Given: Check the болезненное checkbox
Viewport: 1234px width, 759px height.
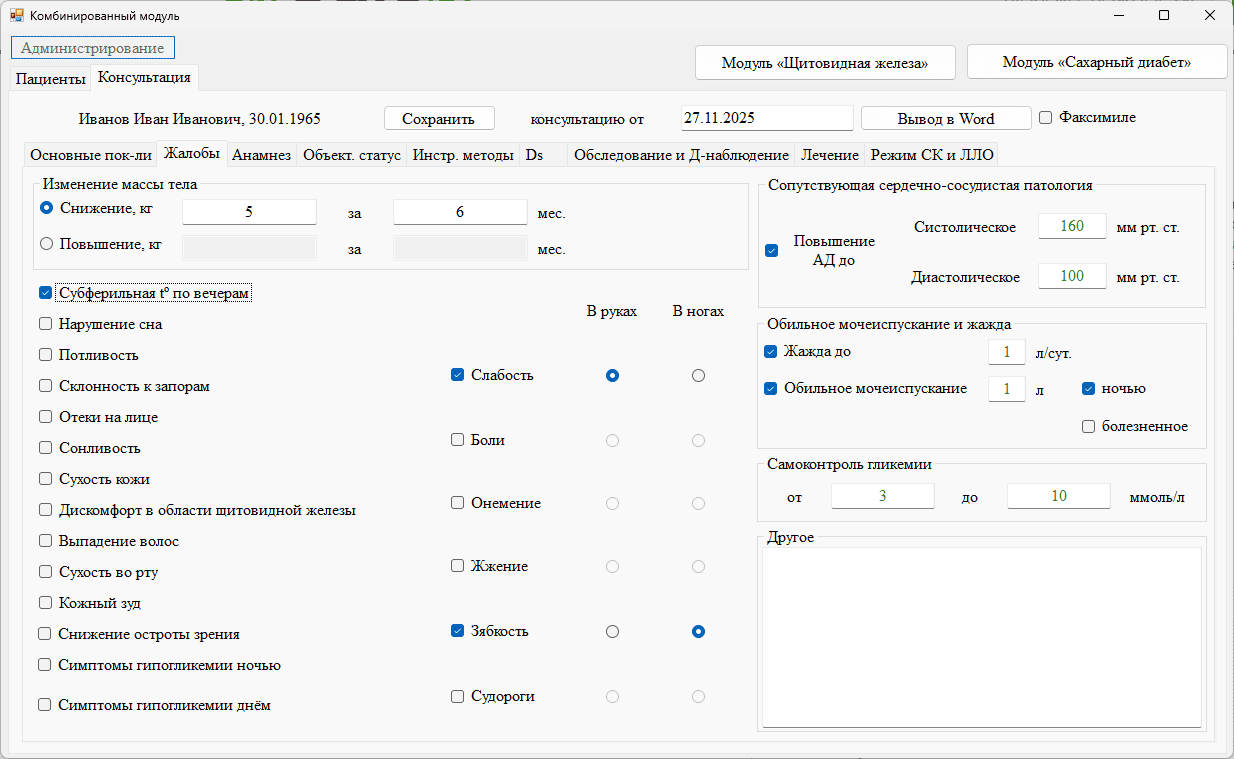Looking at the screenshot, I should 1089,427.
